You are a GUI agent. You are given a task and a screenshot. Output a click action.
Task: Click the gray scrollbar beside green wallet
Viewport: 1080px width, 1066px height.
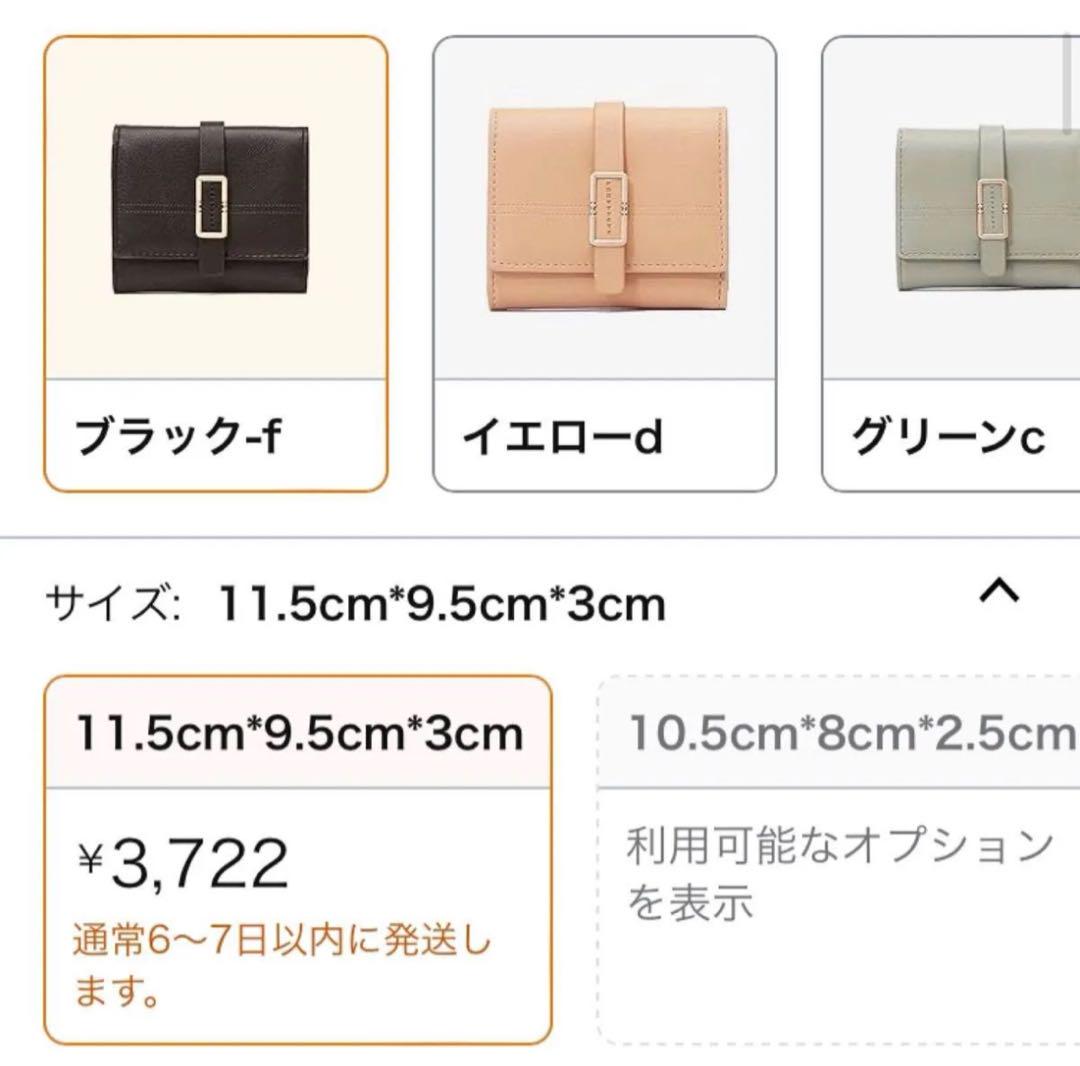coord(1070,83)
